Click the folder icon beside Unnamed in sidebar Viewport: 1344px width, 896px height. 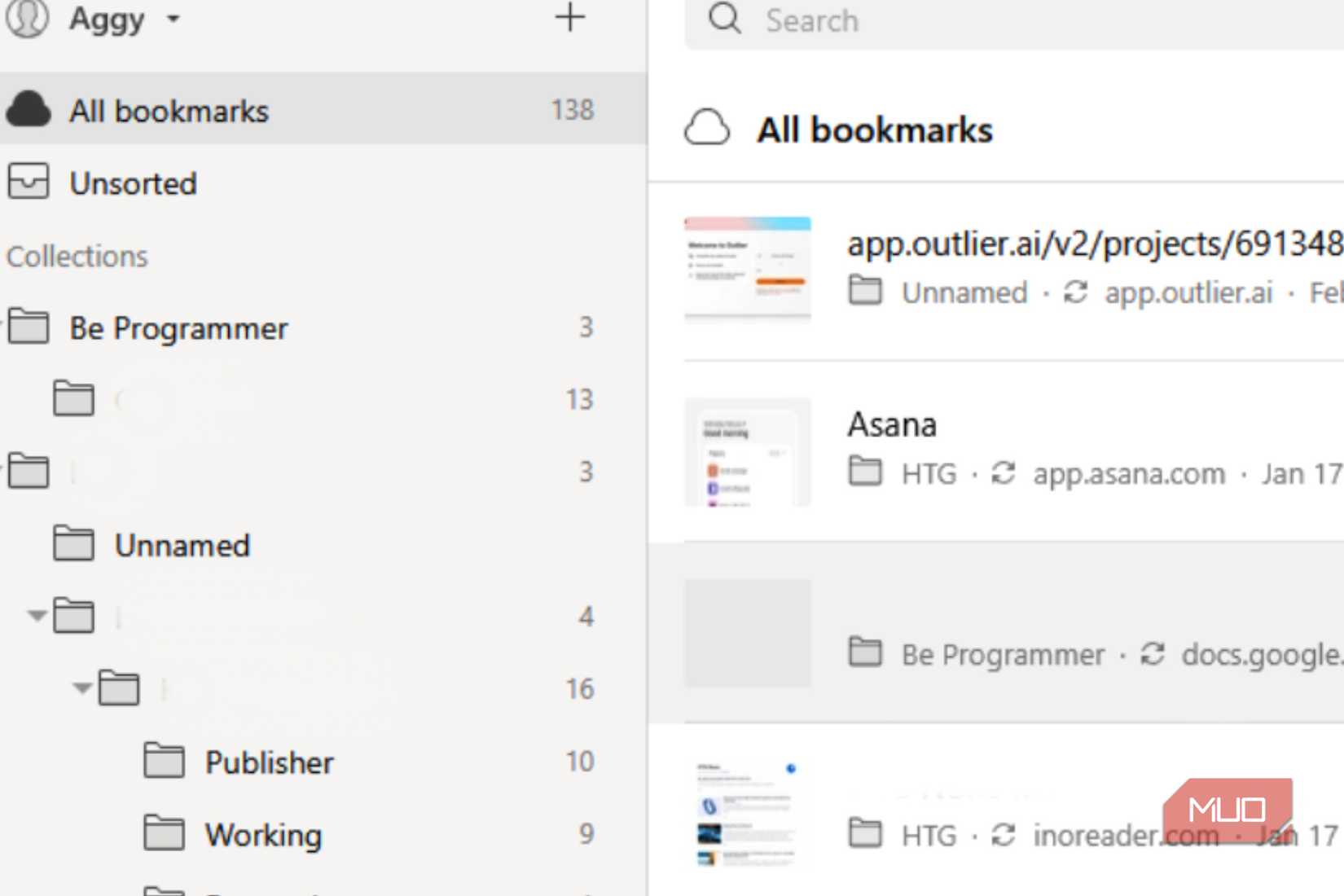pyautogui.click(x=74, y=544)
